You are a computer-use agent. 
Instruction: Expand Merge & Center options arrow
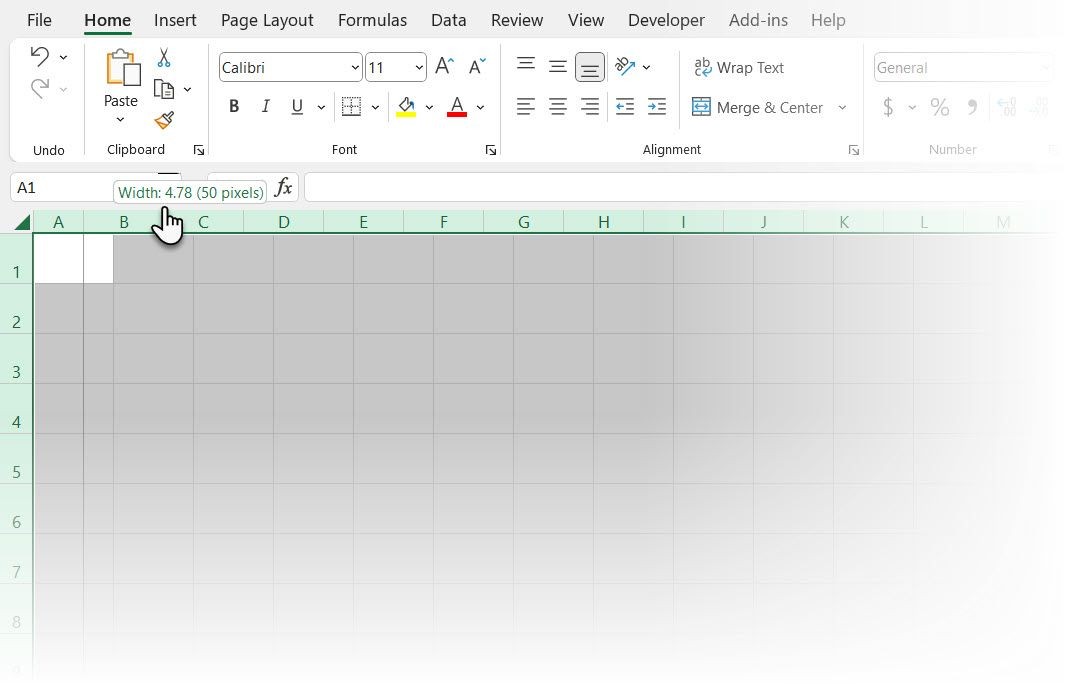pos(842,107)
